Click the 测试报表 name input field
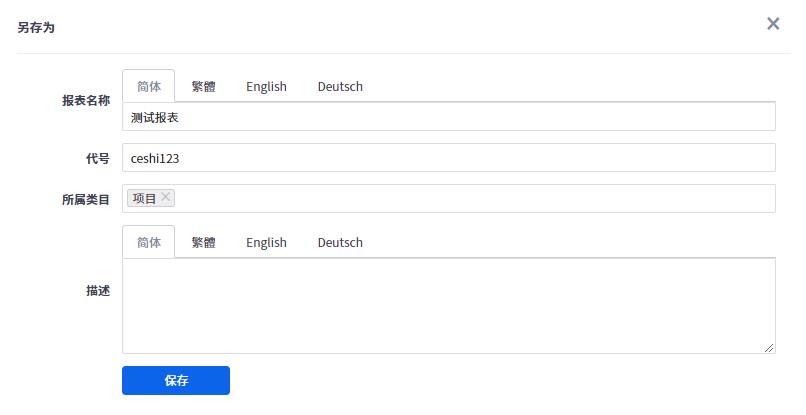Viewport: 806px width, 415px height. tap(448, 117)
